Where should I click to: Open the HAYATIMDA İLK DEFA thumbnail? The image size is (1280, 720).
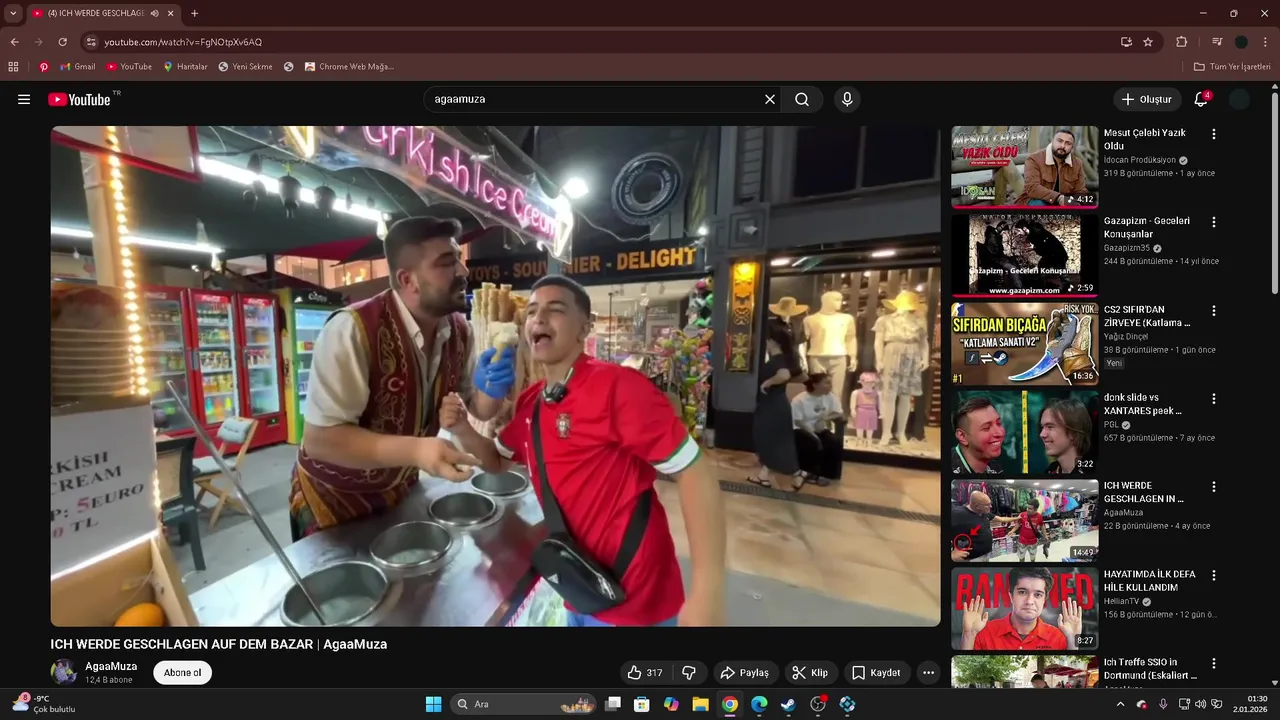pyautogui.click(x=1024, y=609)
